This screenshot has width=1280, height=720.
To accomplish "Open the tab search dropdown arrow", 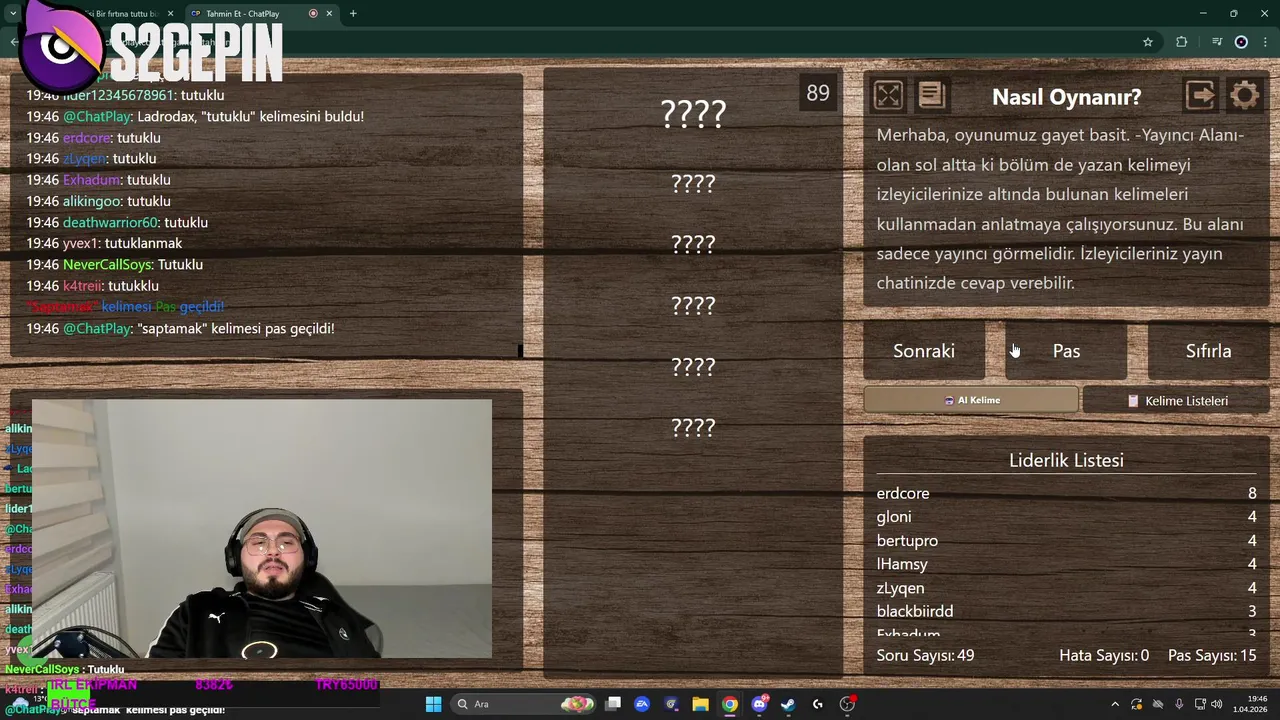I will 13,14.
